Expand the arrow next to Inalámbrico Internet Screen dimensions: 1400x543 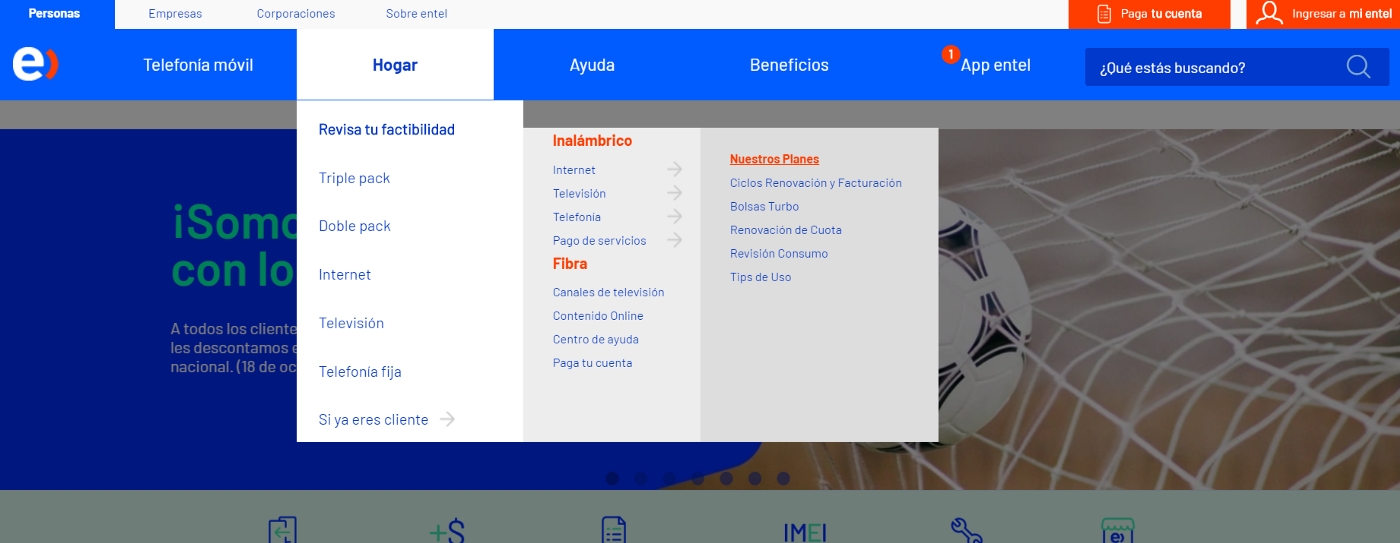[x=675, y=169]
